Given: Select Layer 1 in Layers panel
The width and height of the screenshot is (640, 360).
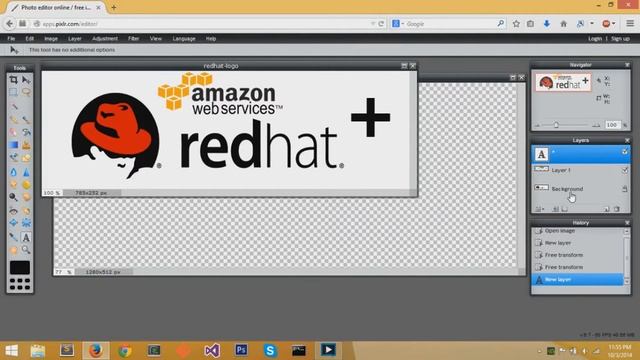Looking at the screenshot, I should [580, 170].
